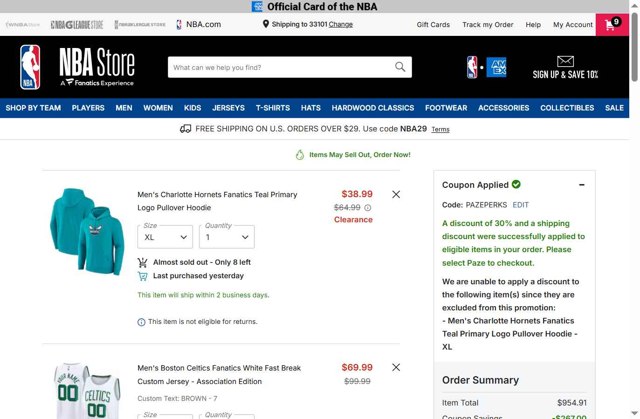Image resolution: width=640 pixels, height=419 pixels.
Task: Open the shopping cart icon with 9 items
Action: tap(612, 24)
